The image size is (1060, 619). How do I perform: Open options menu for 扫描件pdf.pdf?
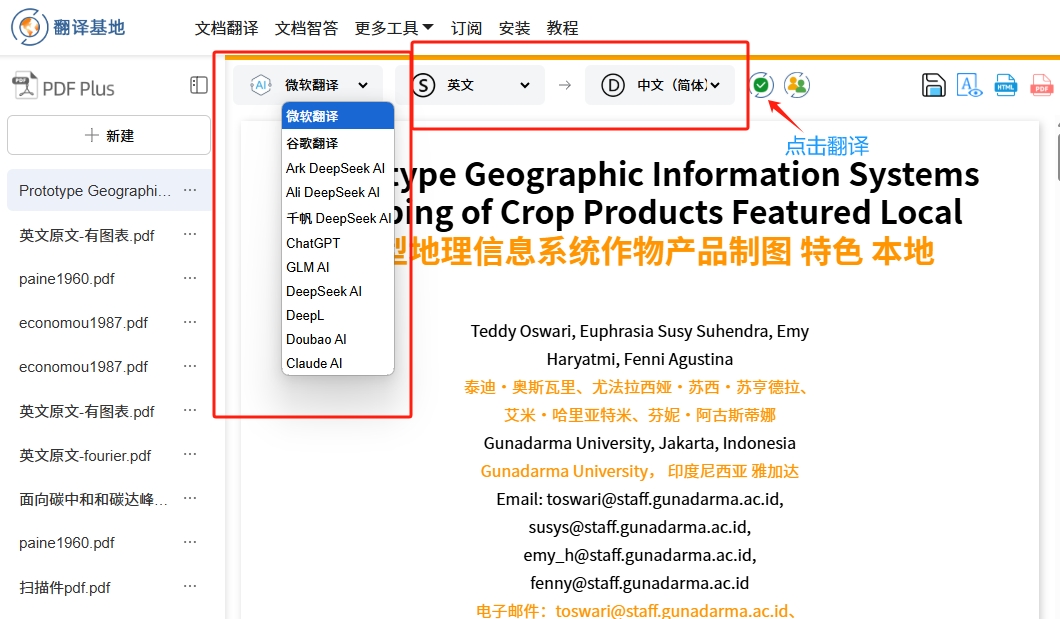pyautogui.click(x=190, y=587)
